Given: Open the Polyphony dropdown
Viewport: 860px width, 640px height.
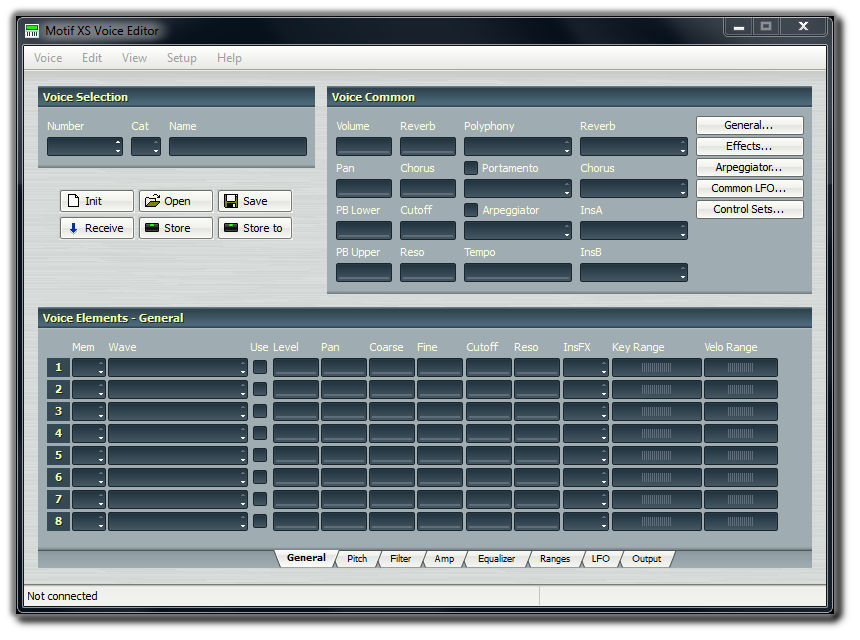Looking at the screenshot, I should tap(518, 146).
